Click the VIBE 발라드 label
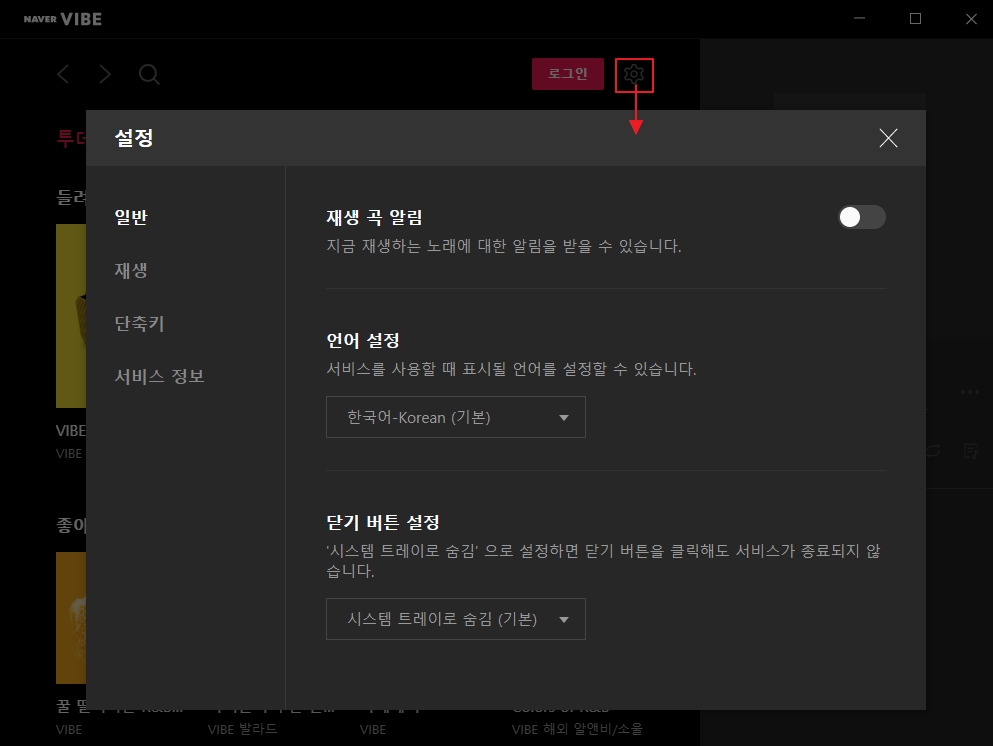The image size is (993, 746). (243, 730)
